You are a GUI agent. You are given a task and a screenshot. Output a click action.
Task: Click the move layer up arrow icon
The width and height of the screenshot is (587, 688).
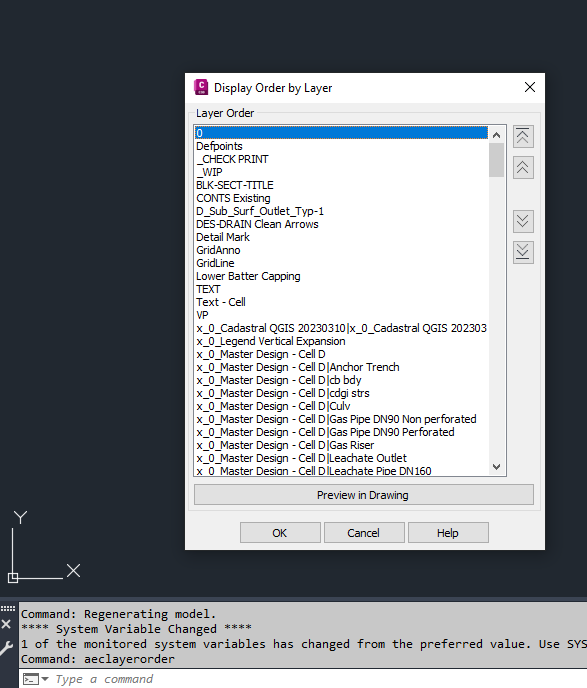click(x=523, y=168)
